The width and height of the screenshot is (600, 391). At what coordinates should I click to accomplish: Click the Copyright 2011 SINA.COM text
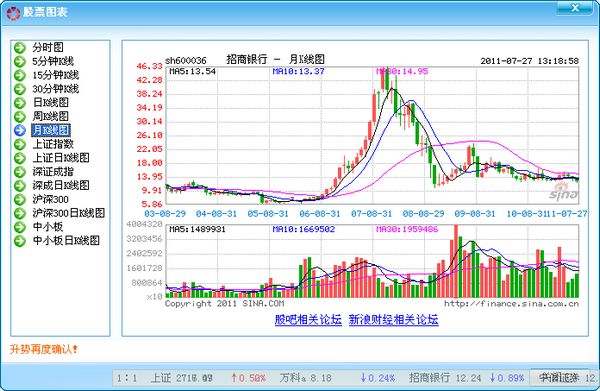[225, 304]
